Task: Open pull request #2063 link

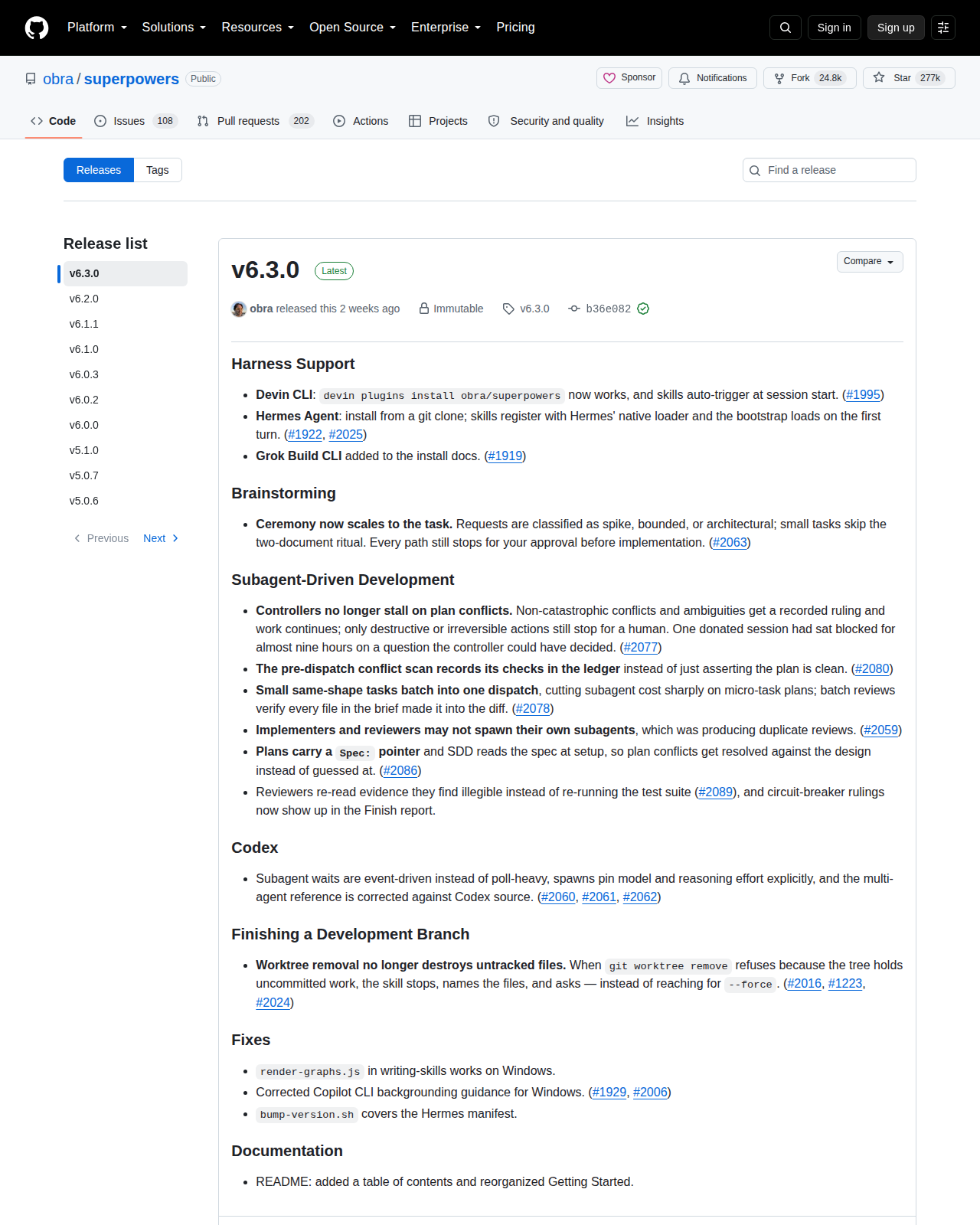Action: point(730,542)
